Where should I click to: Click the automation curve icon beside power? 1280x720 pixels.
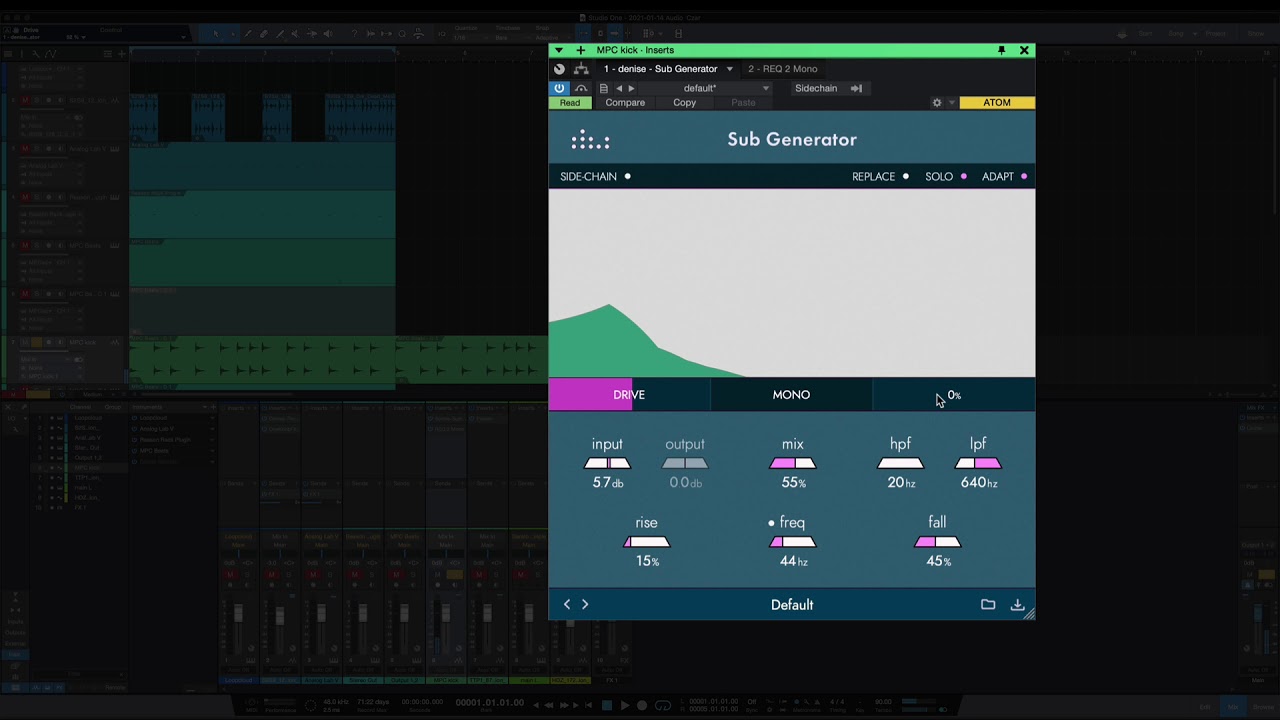click(x=581, y=88)
